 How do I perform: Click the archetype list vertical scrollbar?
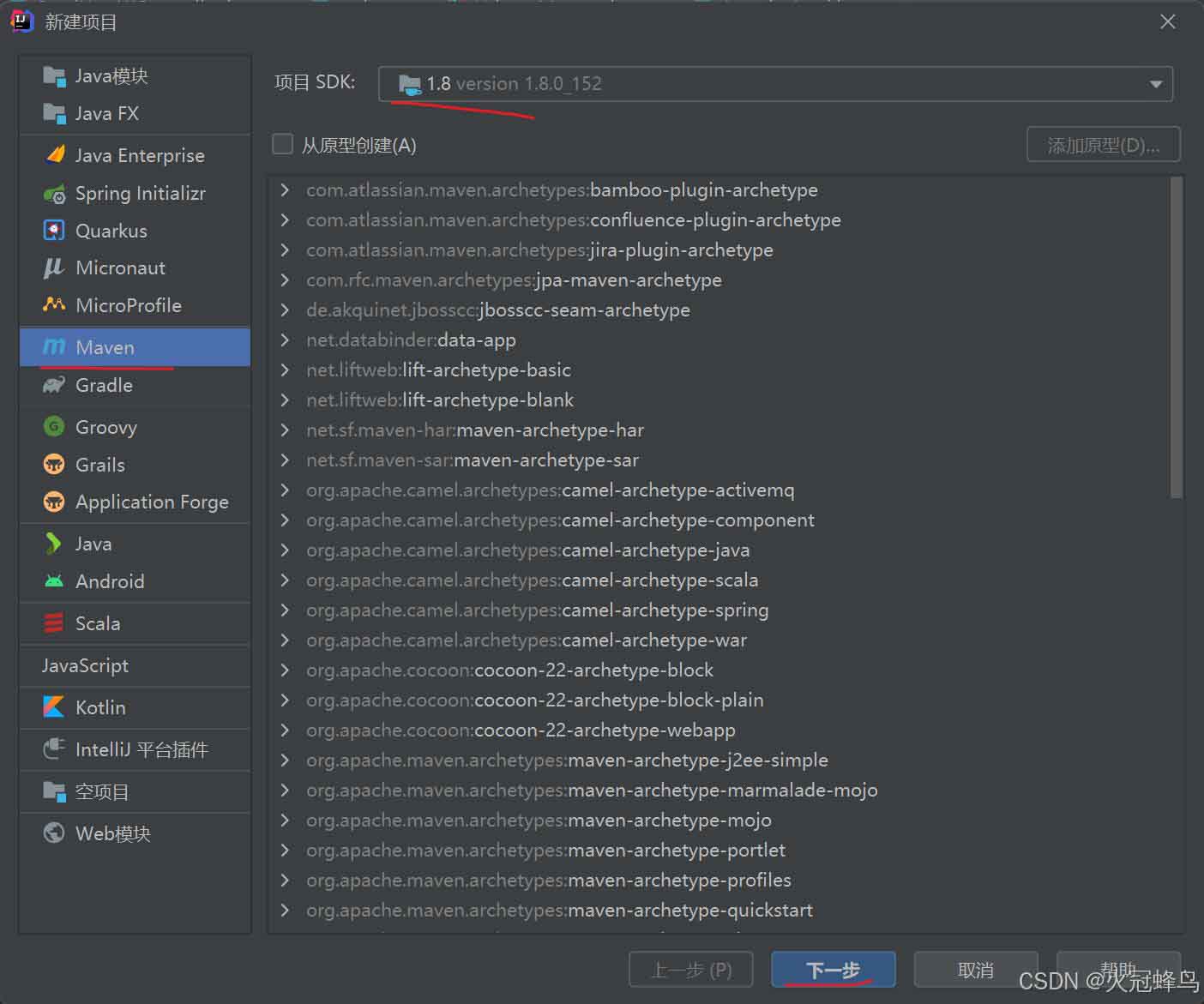(x=1176, y=337)
